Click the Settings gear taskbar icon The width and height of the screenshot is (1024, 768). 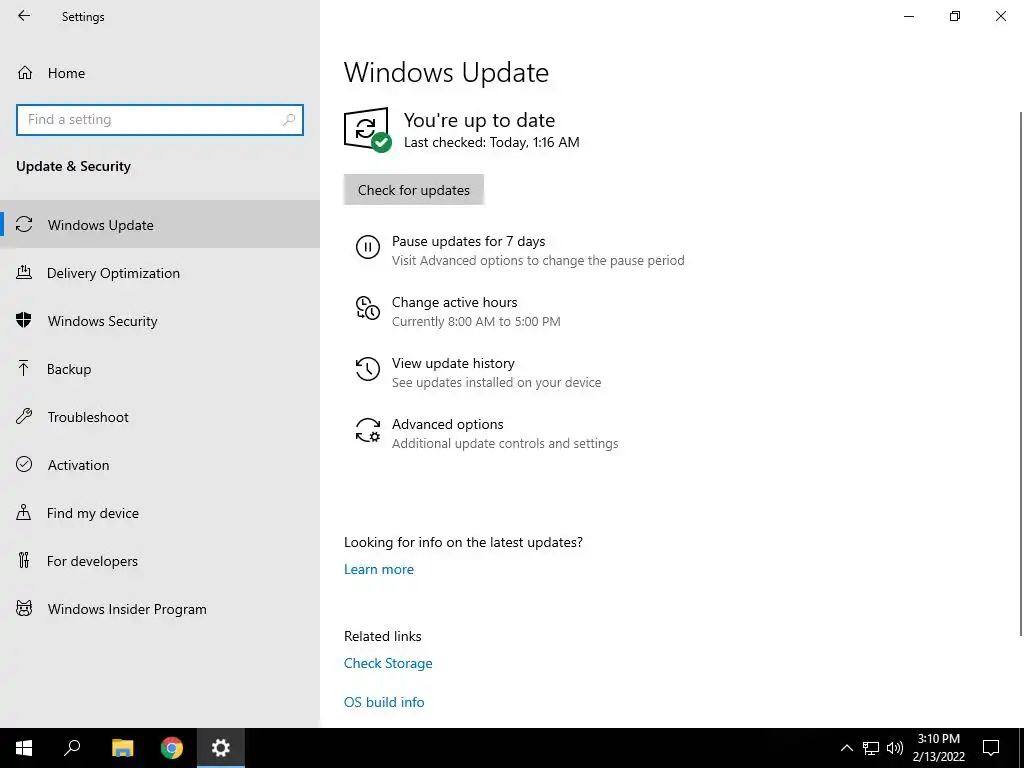(221, 748)
